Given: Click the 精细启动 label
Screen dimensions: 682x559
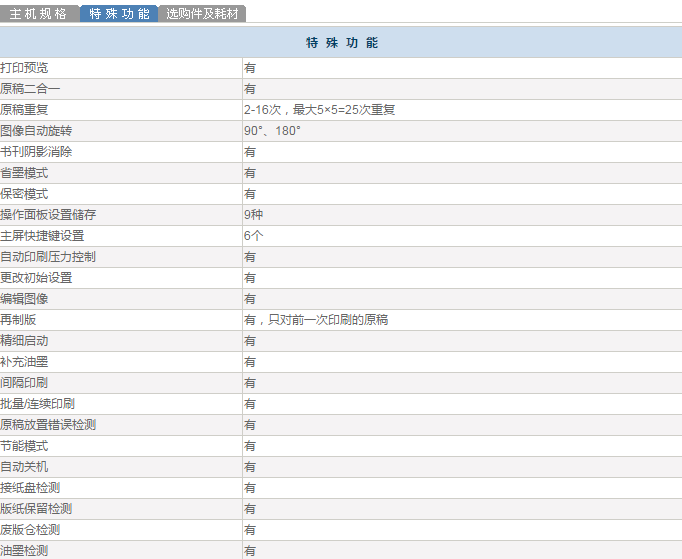Looking at the screenshot, I should (24, 341).
